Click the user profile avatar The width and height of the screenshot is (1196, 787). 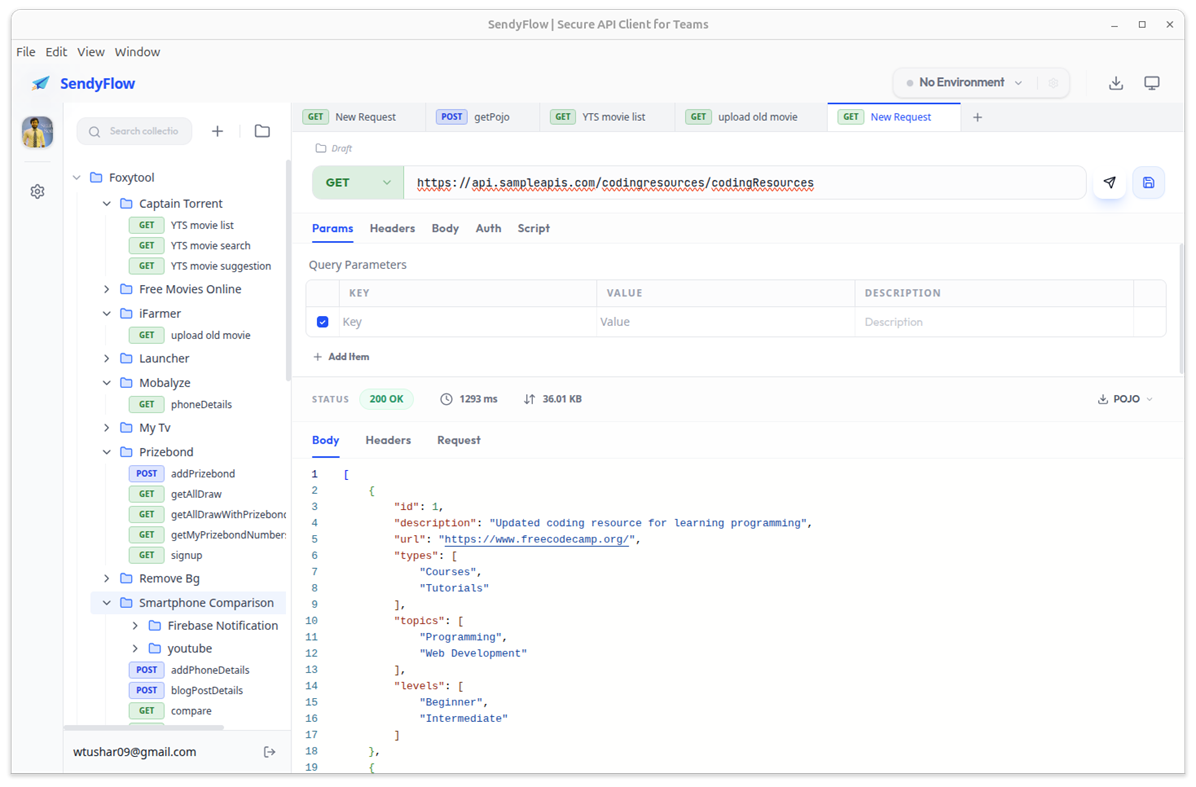coord(37,132)
